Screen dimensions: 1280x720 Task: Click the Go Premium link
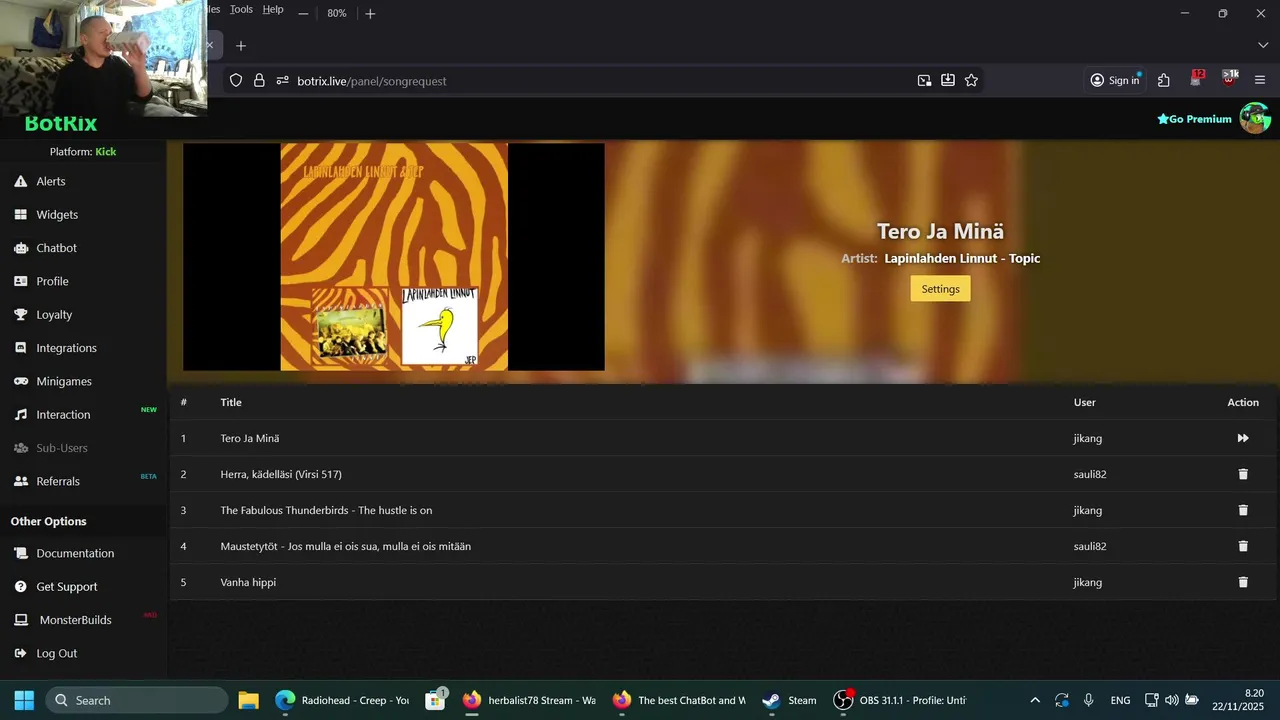(1194, 119)
